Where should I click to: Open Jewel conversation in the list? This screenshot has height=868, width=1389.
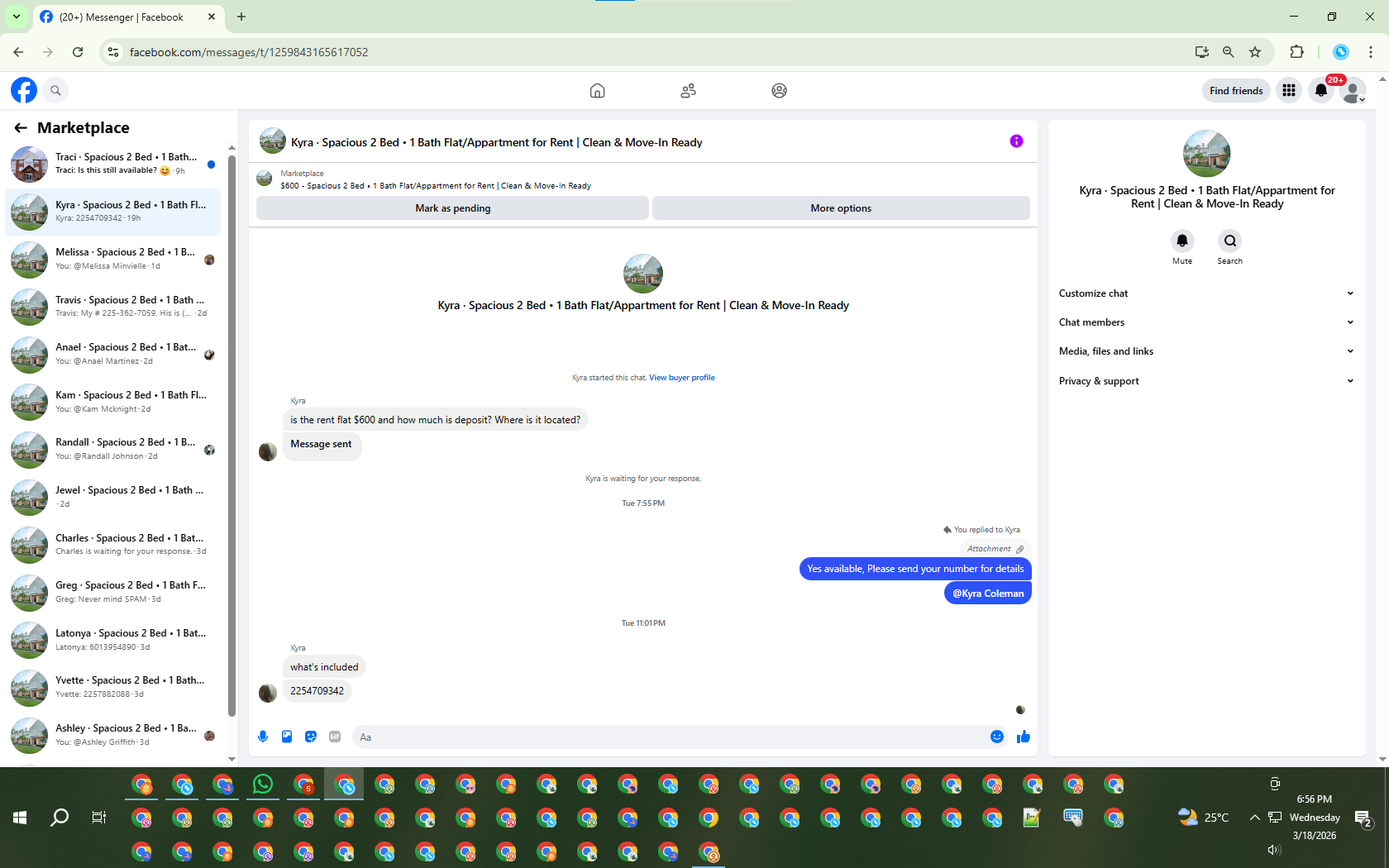point(112,497)
